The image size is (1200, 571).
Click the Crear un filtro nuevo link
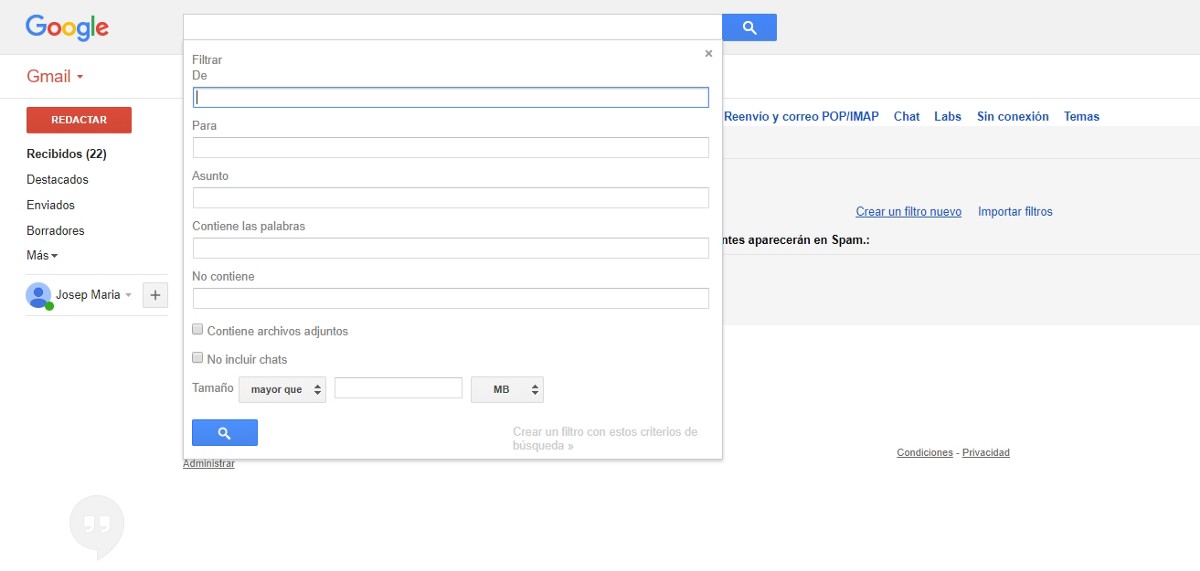[908, 212]
